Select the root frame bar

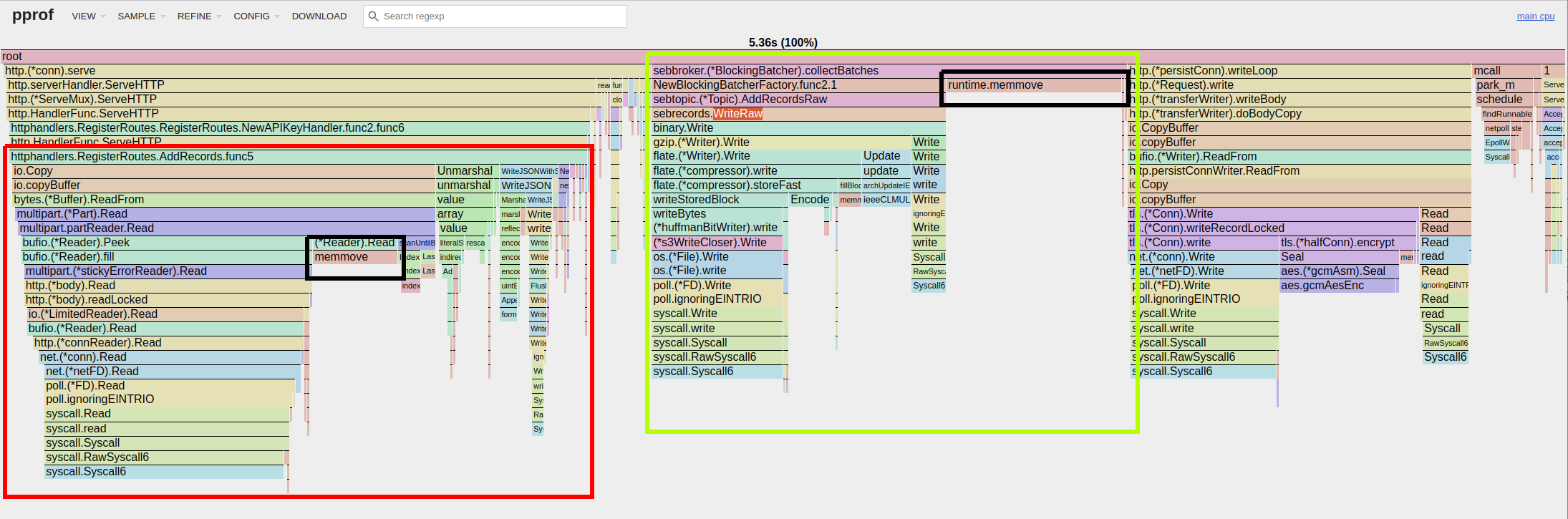783,57
